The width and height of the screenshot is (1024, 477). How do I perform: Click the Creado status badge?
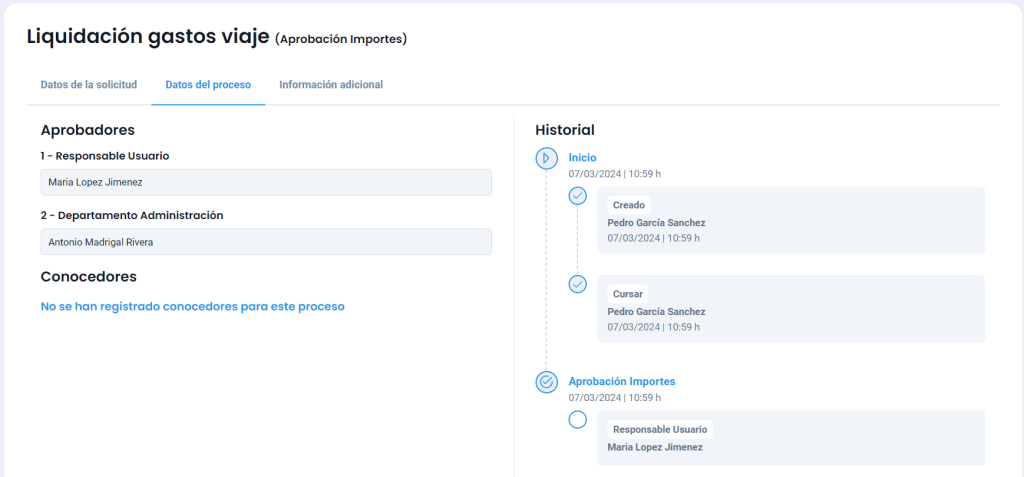coord(628,205)
